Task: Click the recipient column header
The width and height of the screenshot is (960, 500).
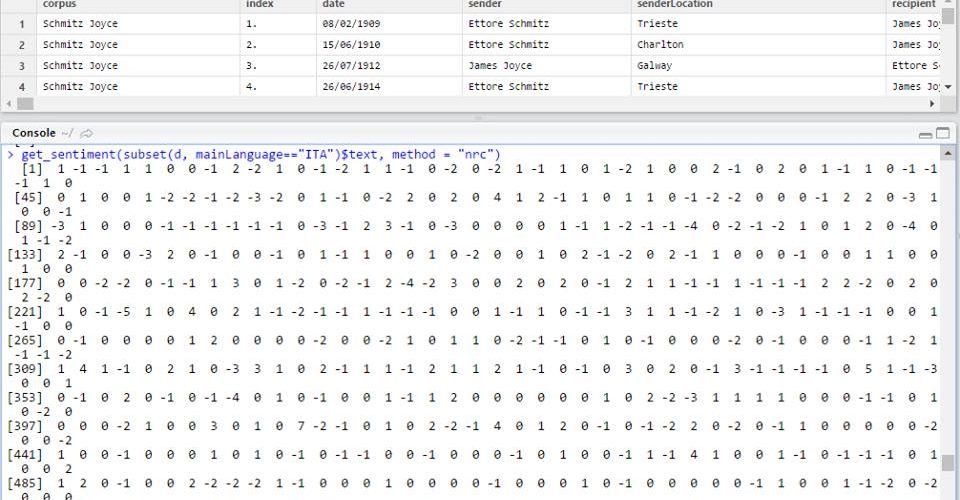Action: 913,5
